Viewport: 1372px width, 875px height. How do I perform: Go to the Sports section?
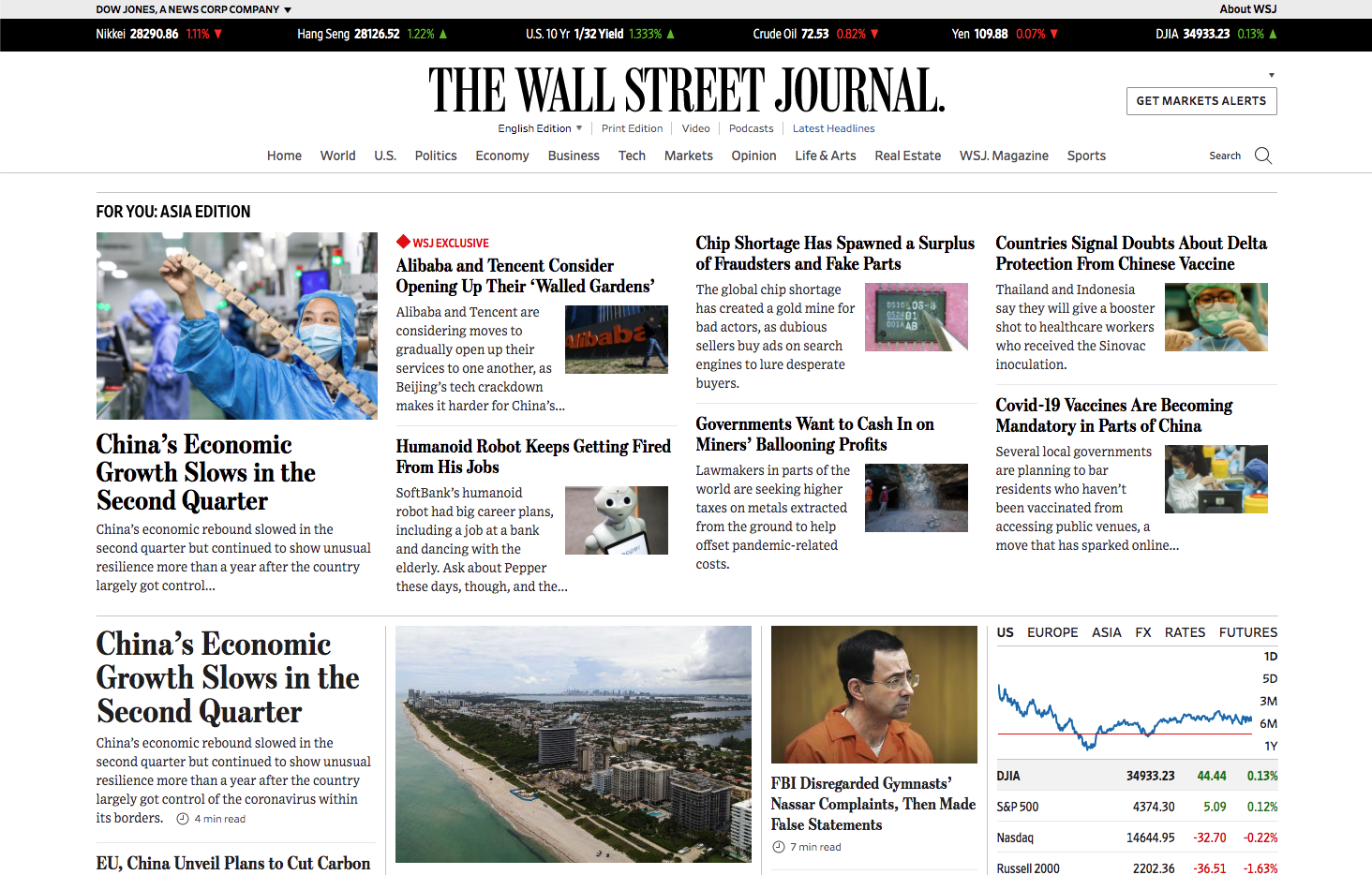(1086, 156)
